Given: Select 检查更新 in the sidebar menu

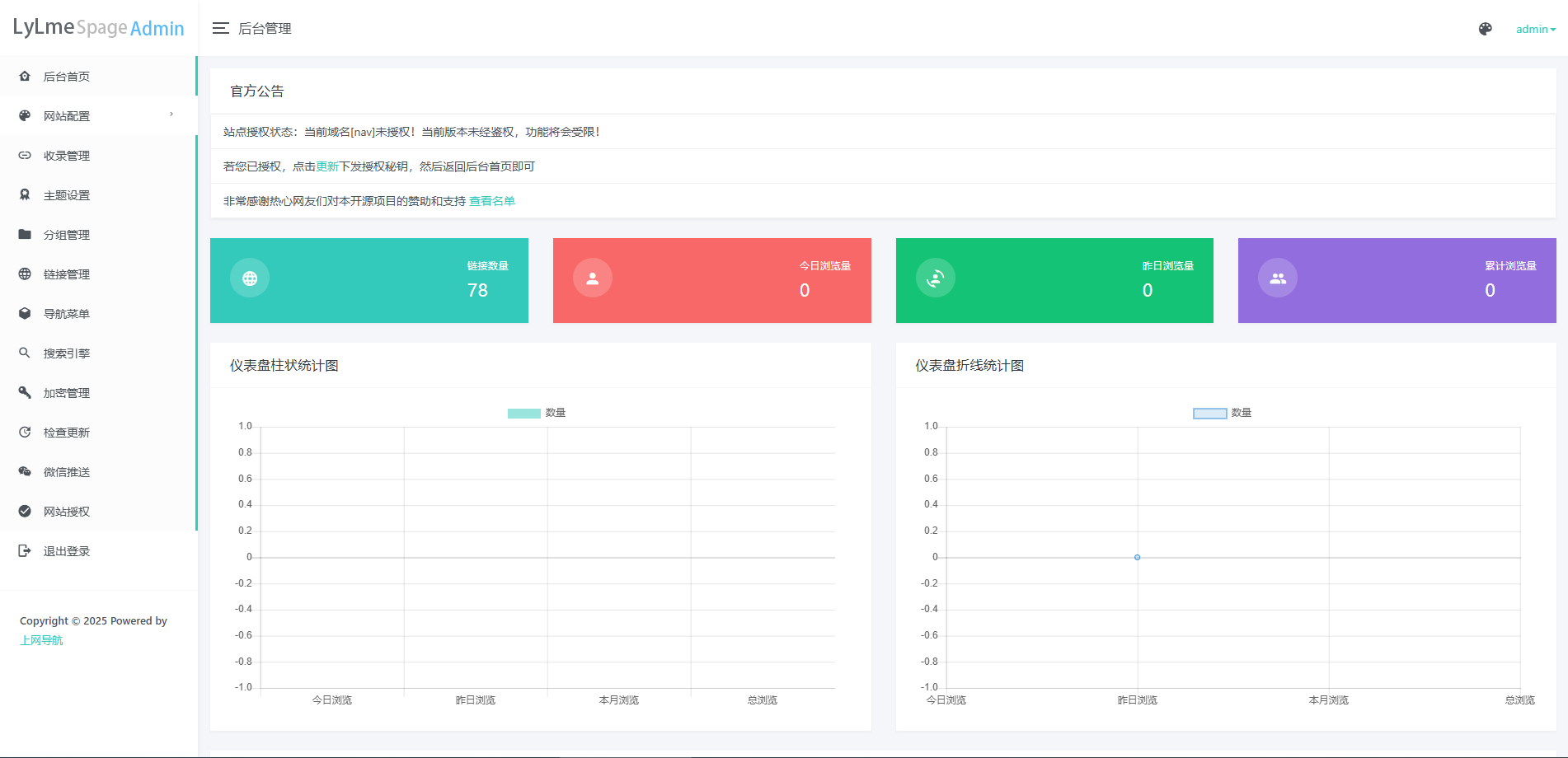Looking at the screenshot, I should pyautogui.click(x=67, y=432).
